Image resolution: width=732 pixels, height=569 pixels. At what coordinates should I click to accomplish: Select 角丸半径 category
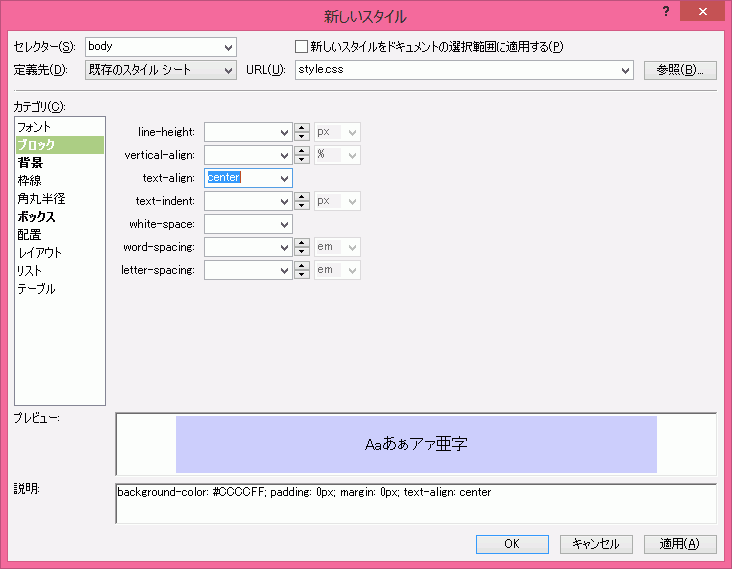pyautogui.click(x=60, y=199)
